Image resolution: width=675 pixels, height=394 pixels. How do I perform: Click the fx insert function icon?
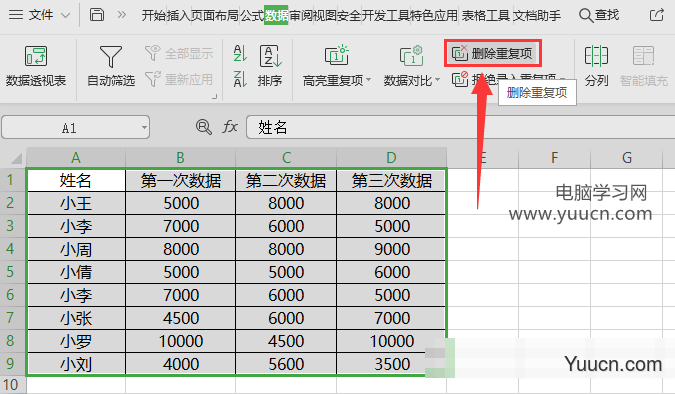(x=230, y=127)
